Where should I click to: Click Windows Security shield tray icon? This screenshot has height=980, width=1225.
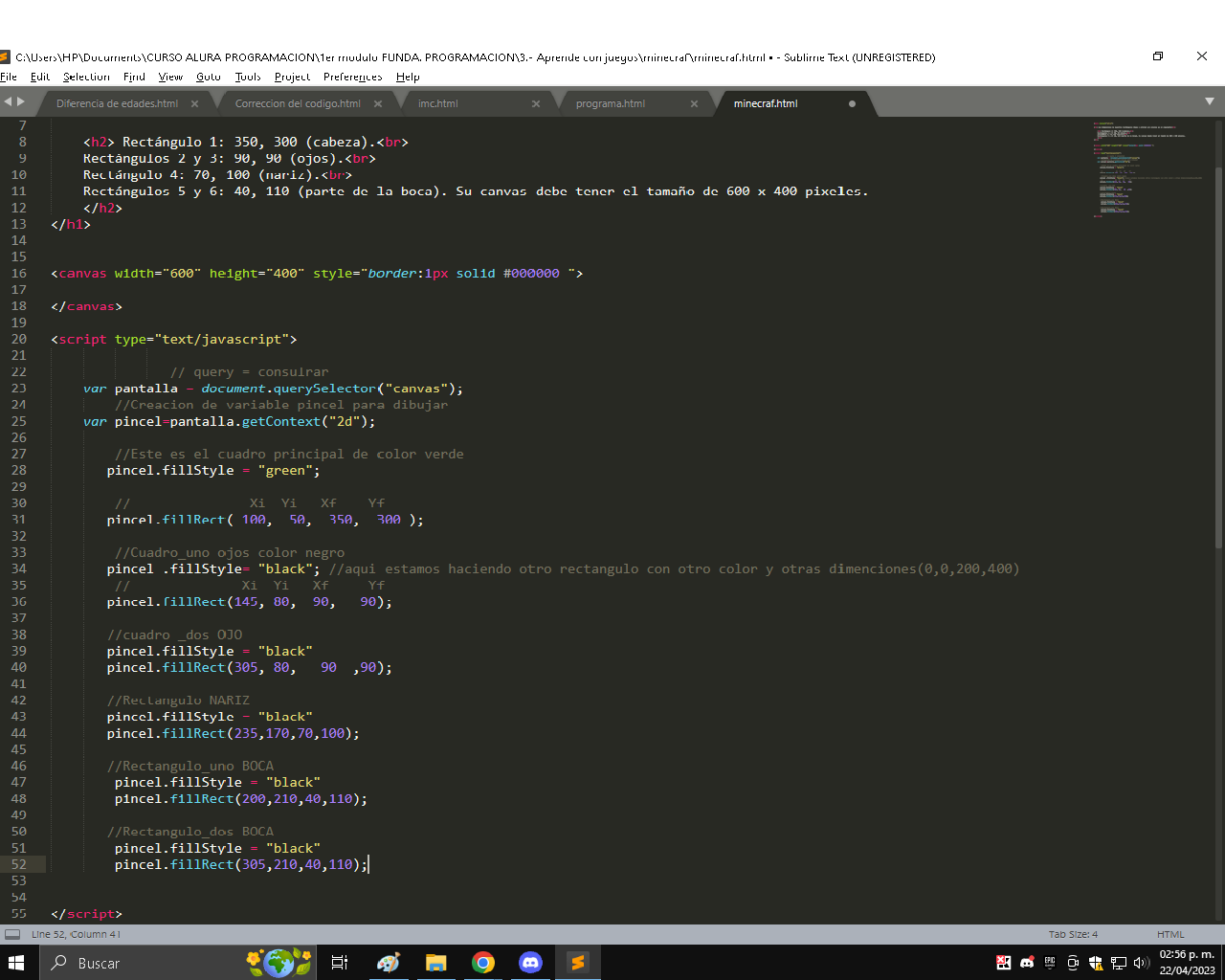pyautogui.click(x=1096, y=963)
